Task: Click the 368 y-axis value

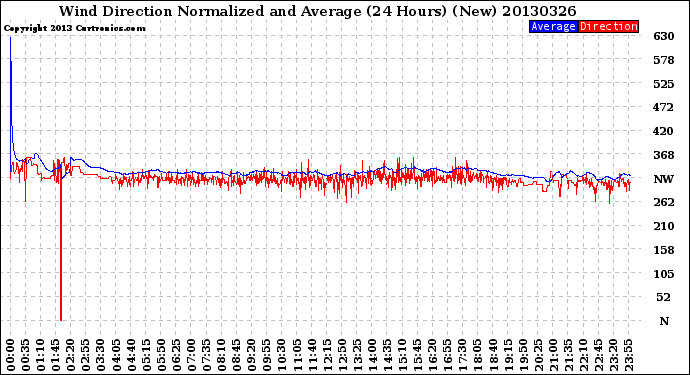Action: [664, 155]
